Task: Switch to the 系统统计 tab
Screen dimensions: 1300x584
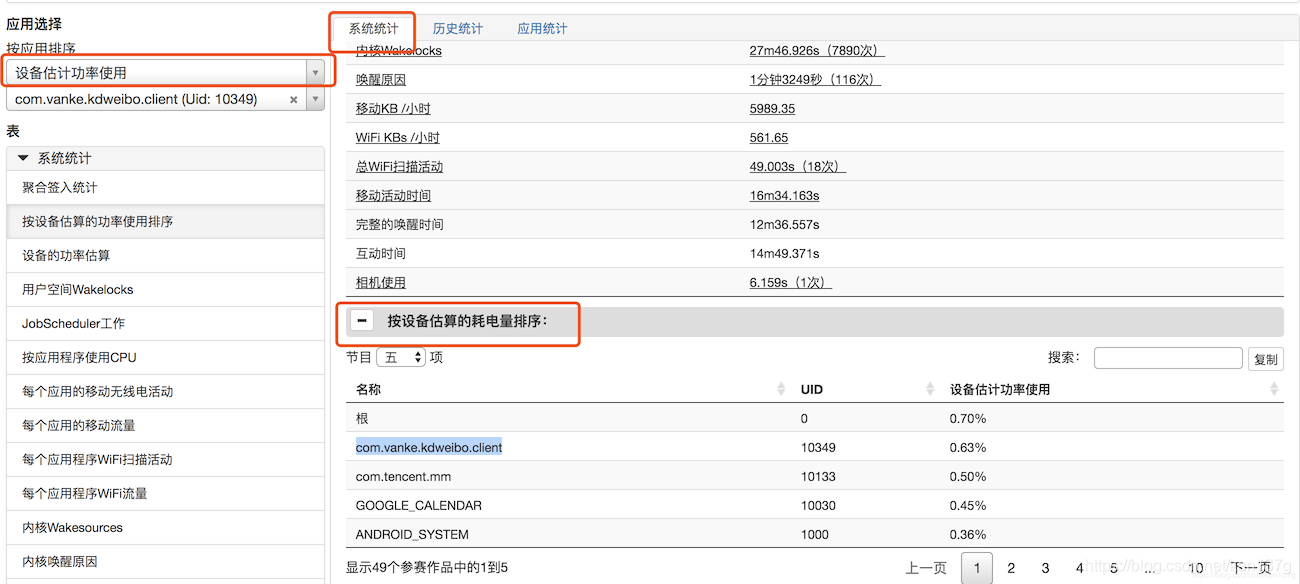Action: (x=373, y=29)
